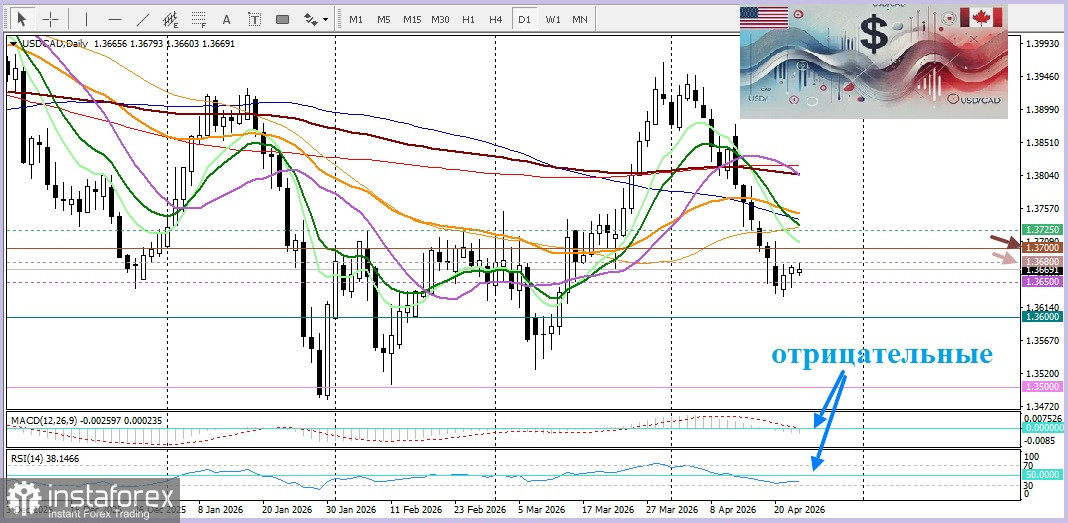1068x523 pixels.
Task: Select the Text Label tool
Action: pos(255,19)
